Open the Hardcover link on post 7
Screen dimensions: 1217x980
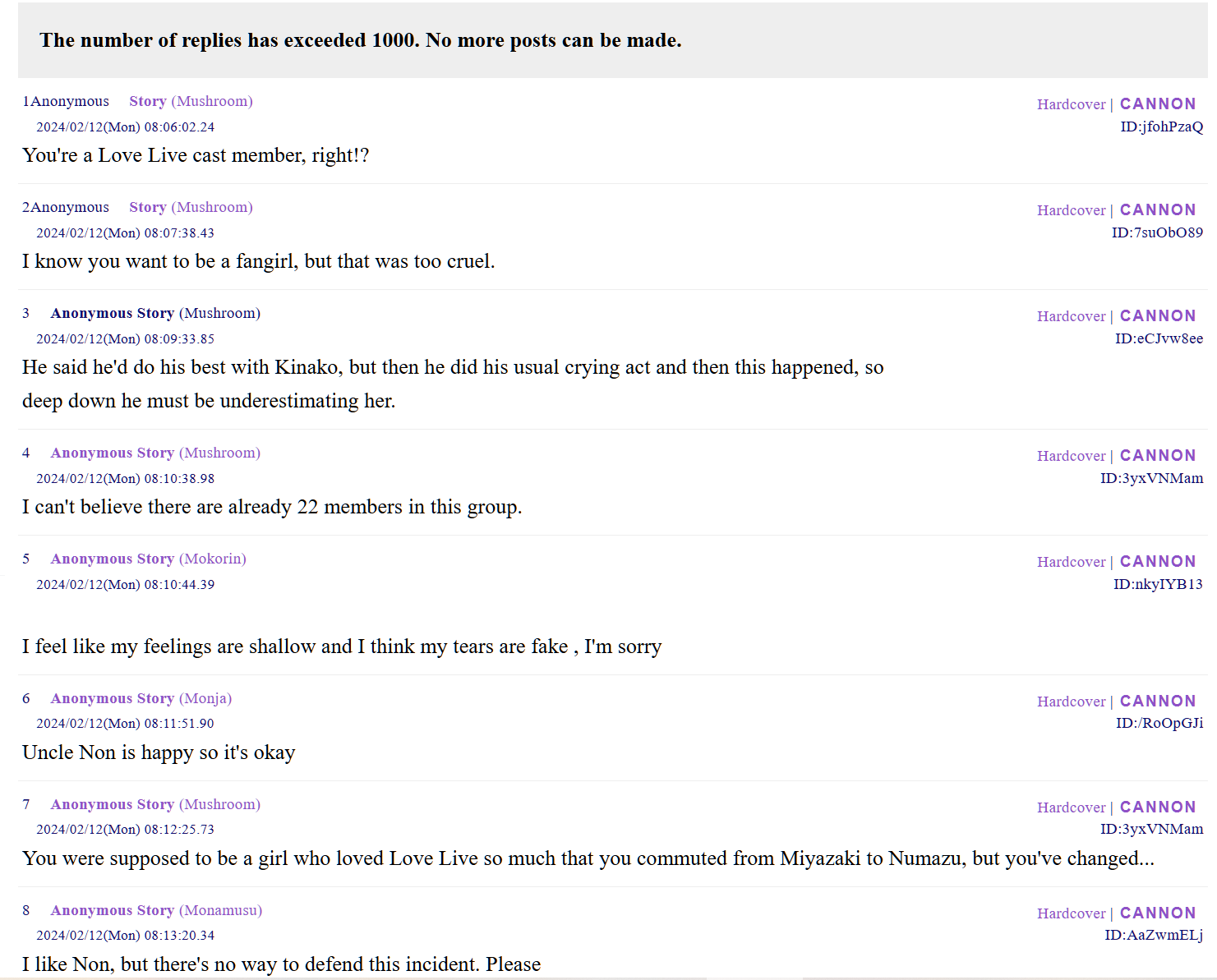pos(1072,807)
